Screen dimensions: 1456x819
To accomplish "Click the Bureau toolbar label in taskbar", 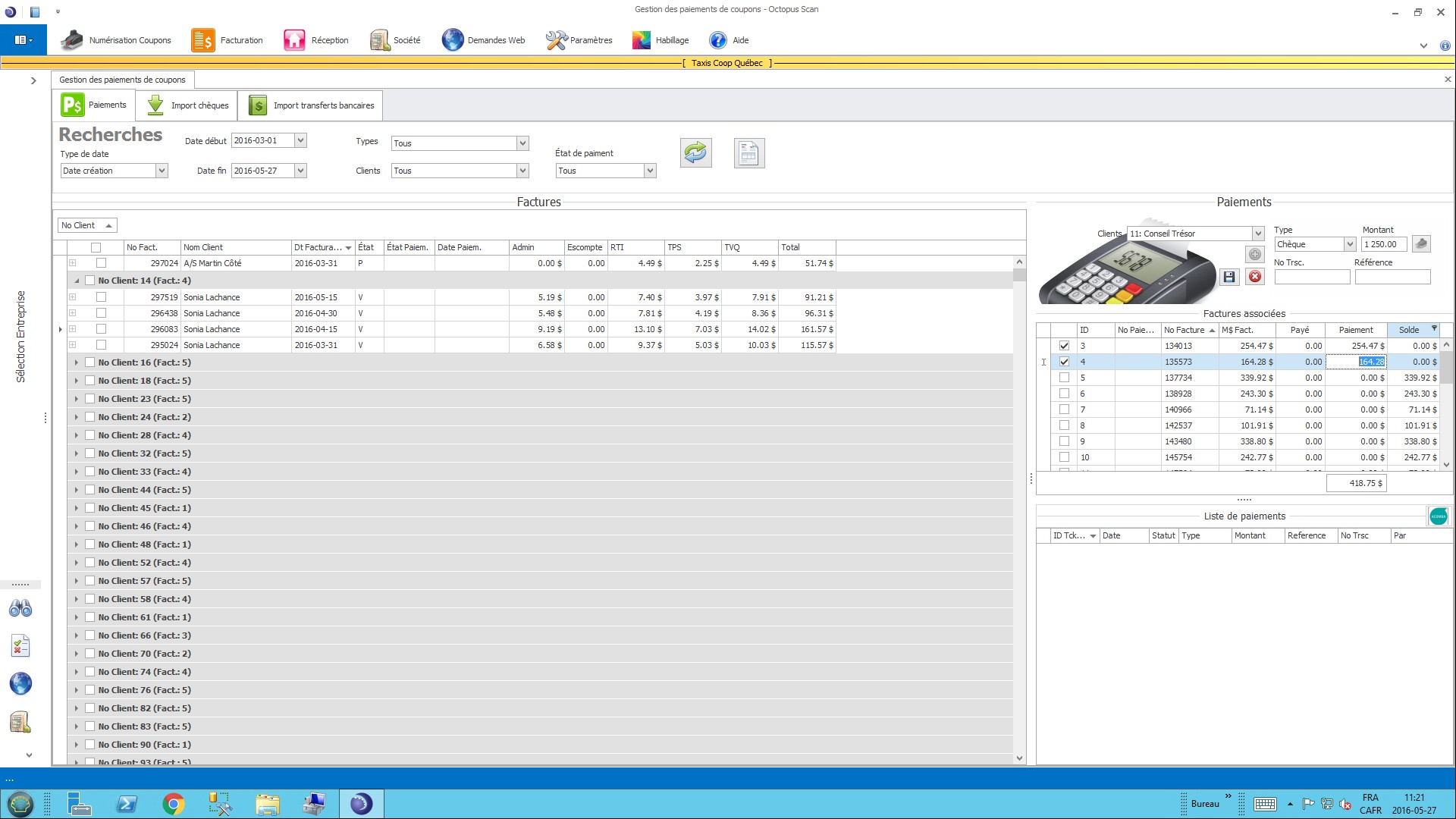I will (x=1205, y=804).
